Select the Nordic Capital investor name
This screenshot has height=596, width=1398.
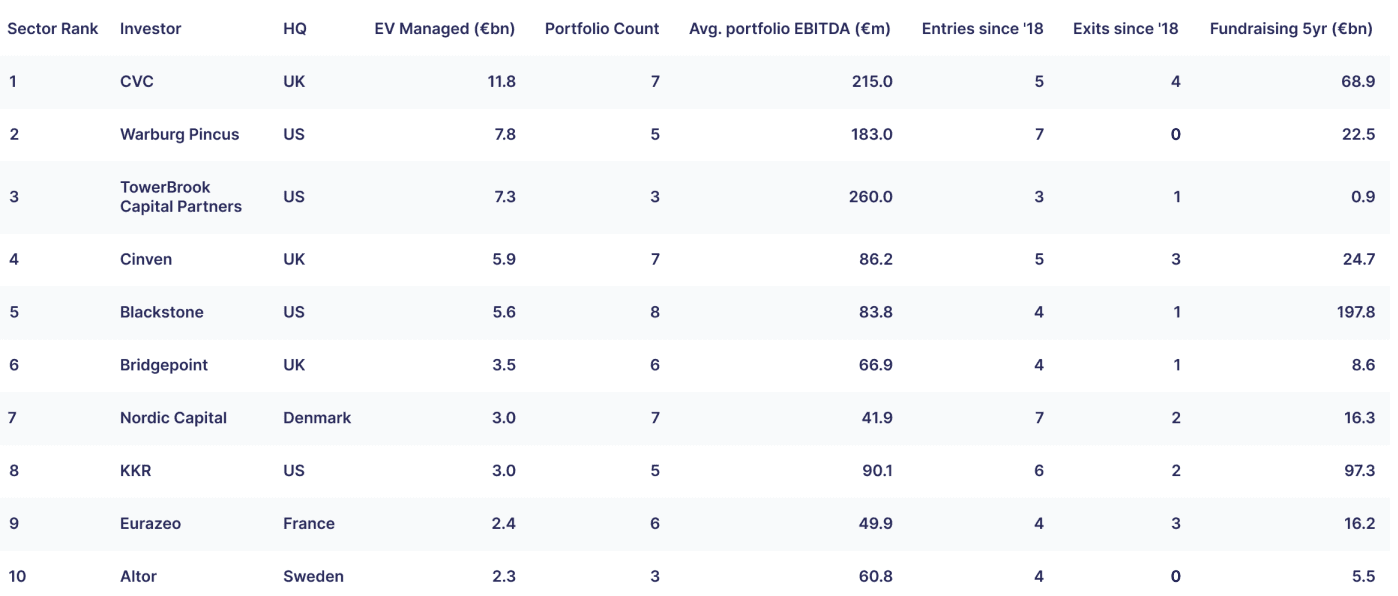[174, 418]
